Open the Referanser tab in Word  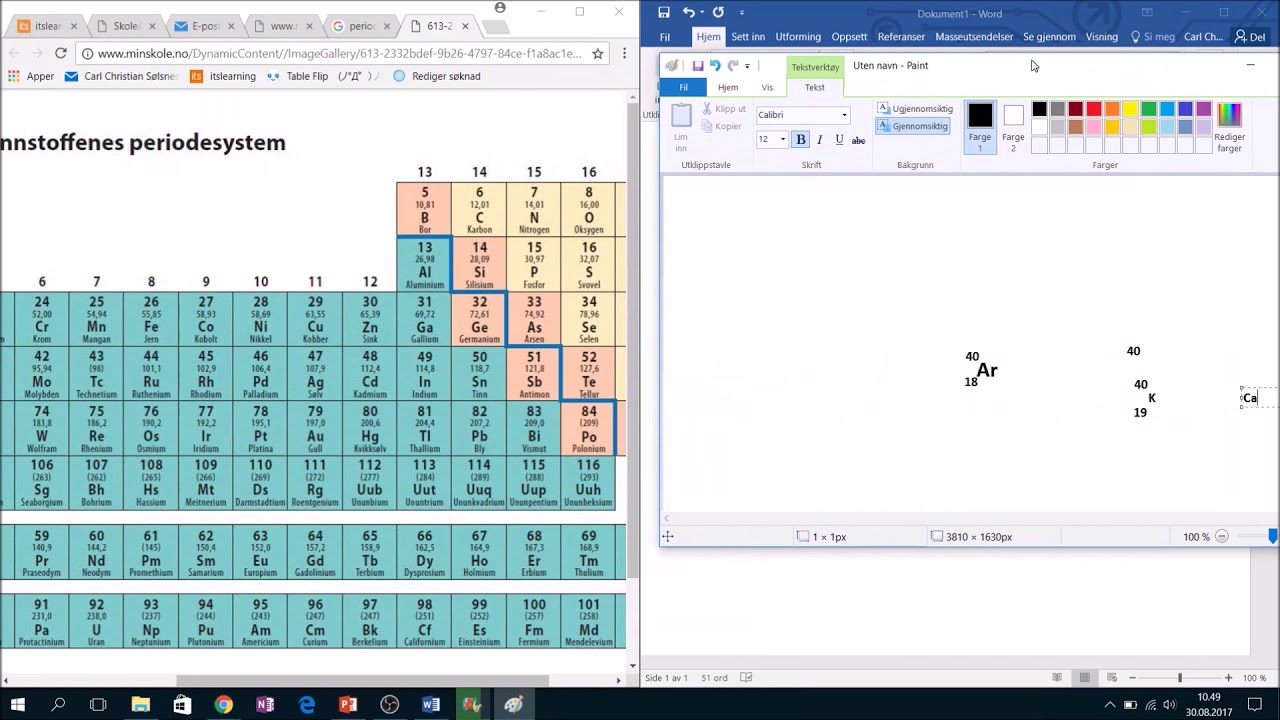(901, 37)
